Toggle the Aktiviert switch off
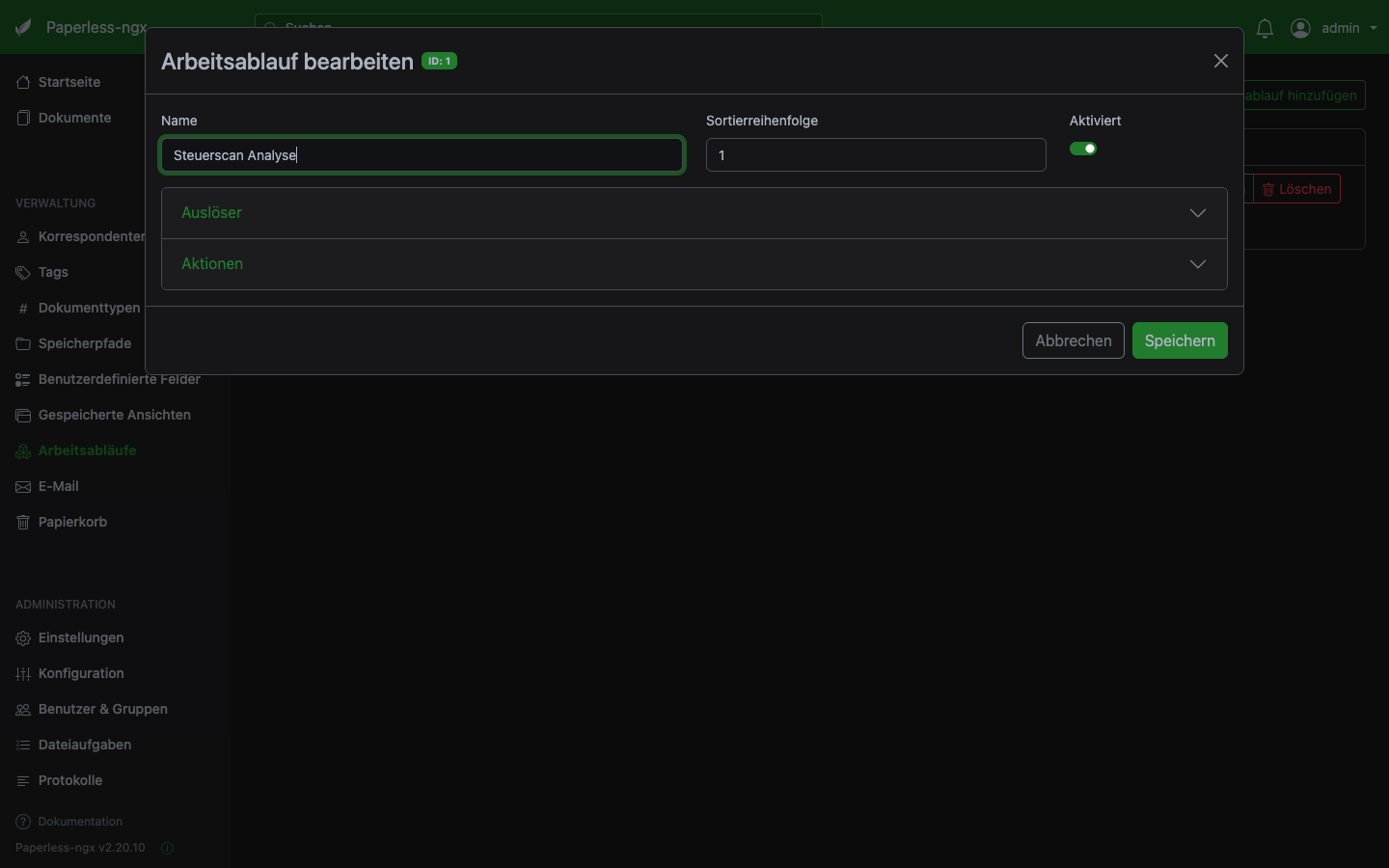The width and height of the screenshot is (1389, 868). 1083,149
